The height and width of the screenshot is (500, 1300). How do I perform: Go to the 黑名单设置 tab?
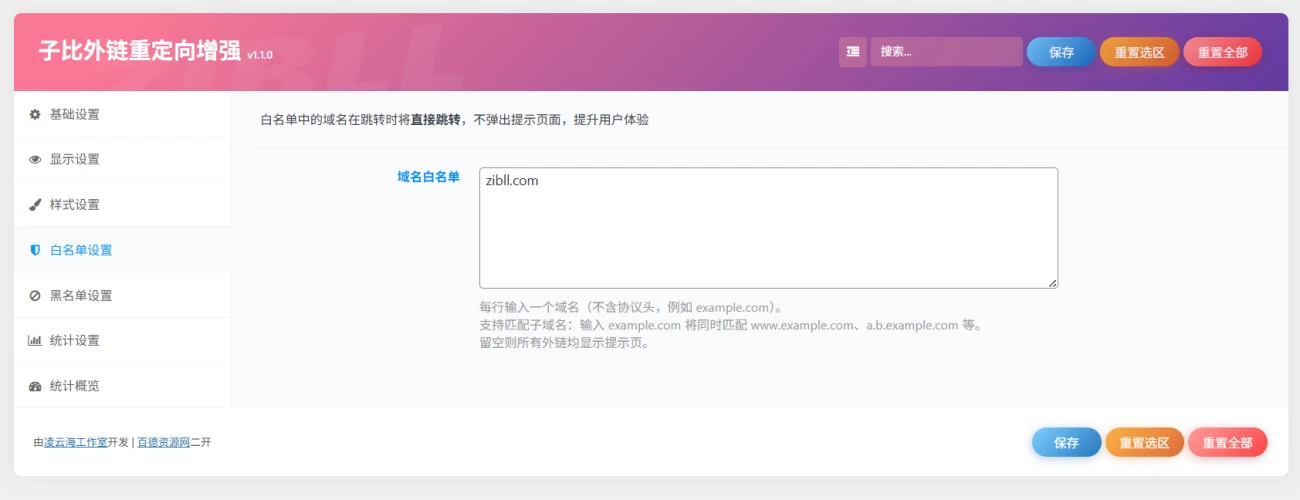(122, 296)
